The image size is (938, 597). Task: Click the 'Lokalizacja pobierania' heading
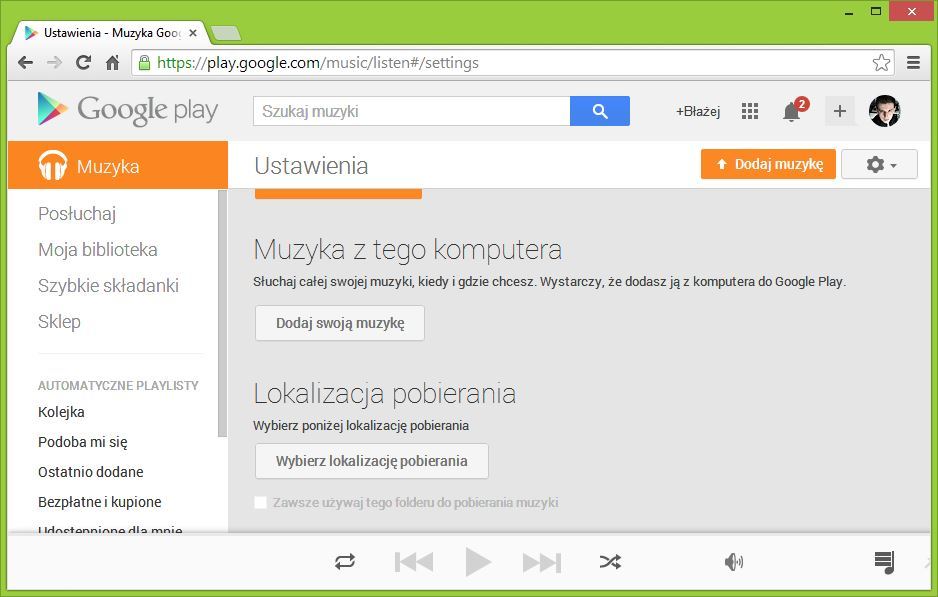coord(385,394)
